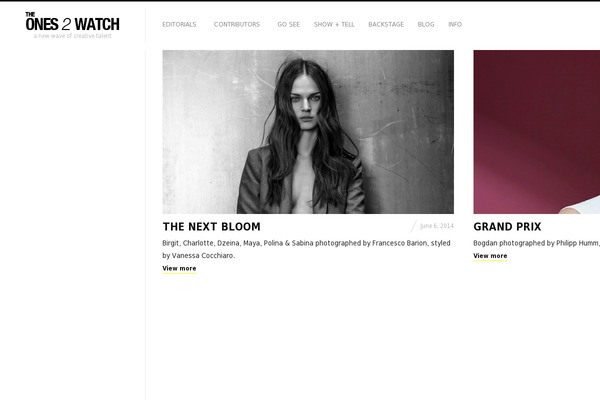This screenshot has width=600, height=400.
Task: Open the Grand Prix burgundy image
Action: (536, 132)
